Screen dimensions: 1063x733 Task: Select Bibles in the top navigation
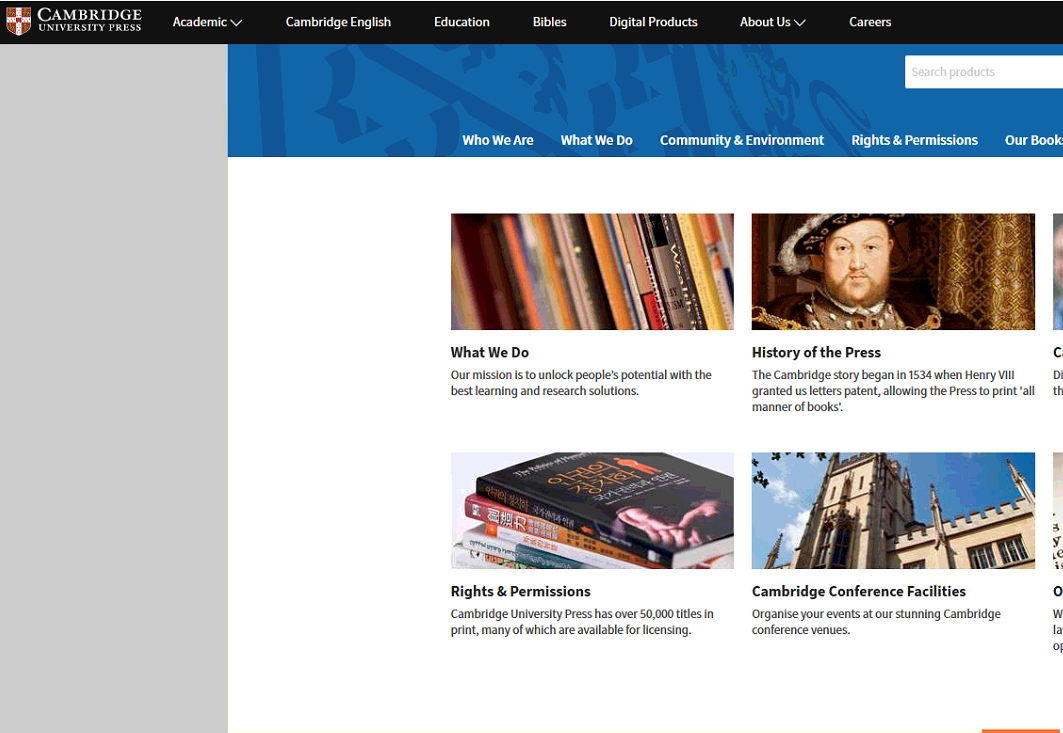tap(549, 22)
